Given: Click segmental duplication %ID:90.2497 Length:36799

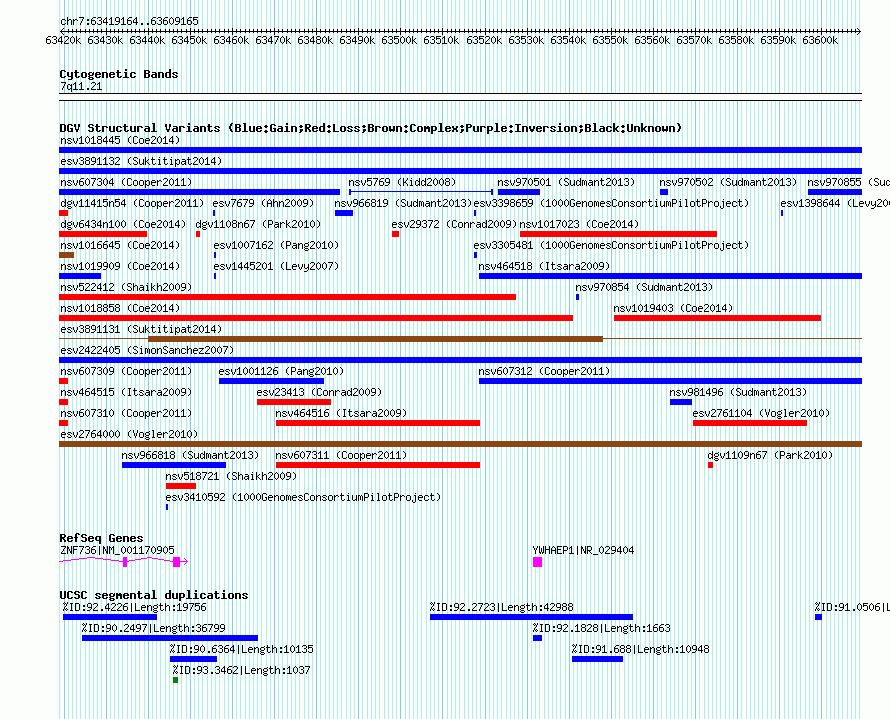Looking at the screenshot, I should 170,638.
